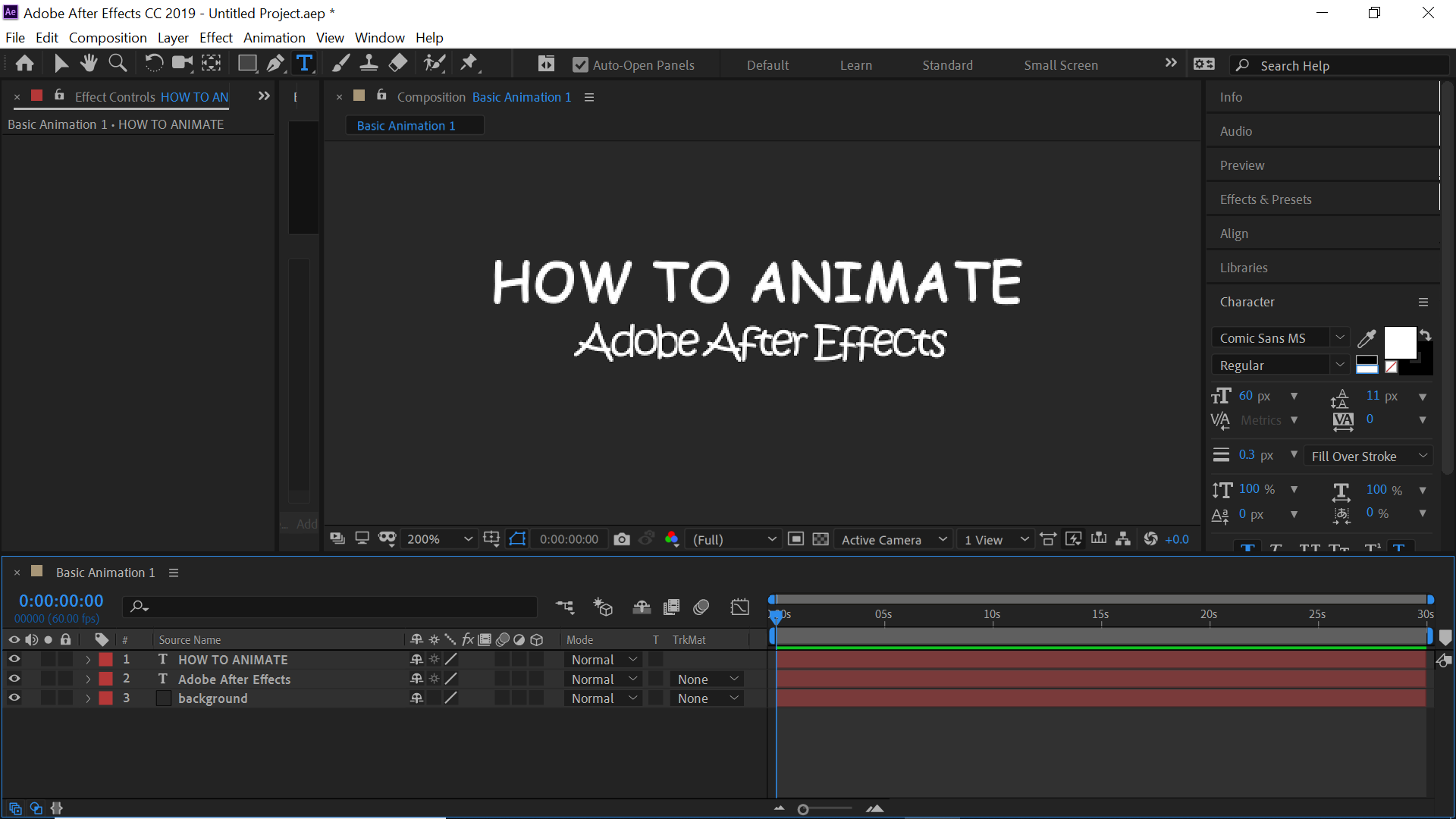Image resolution: width=1456 pixels, height=819 pixels.
Task: Open the Window menu
Action: click(x=379, y=37)
